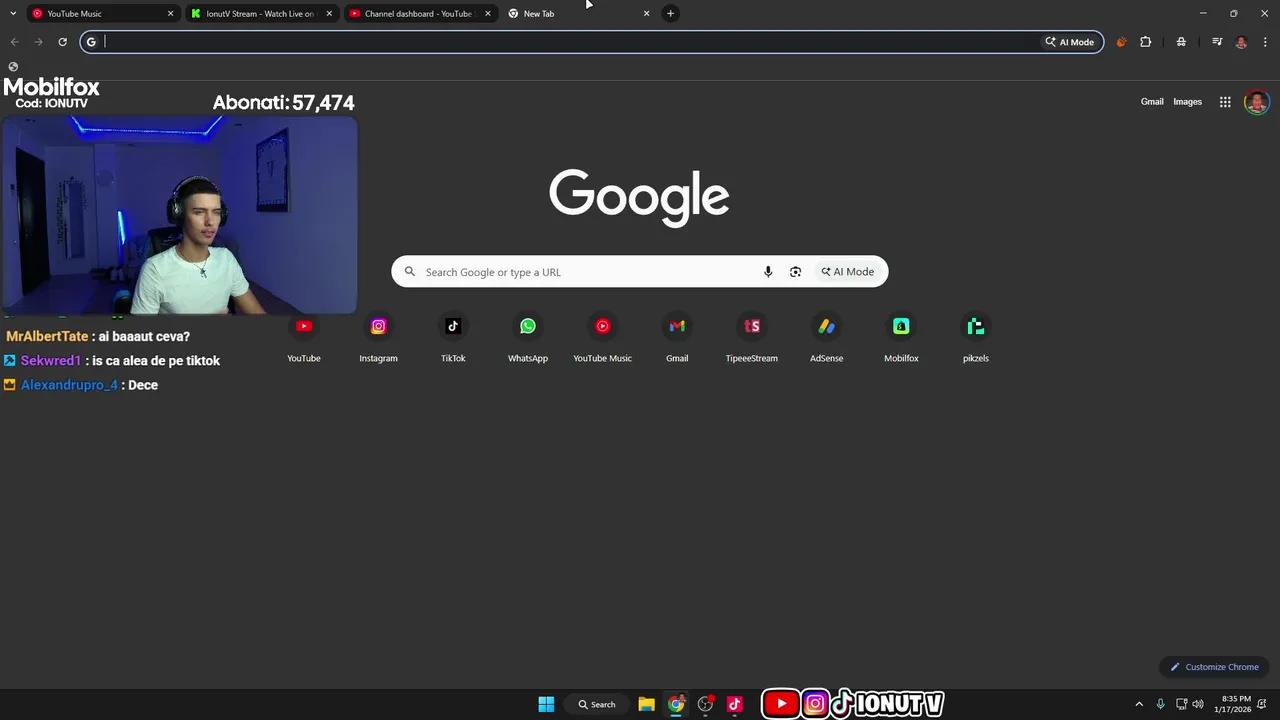The width and height of the screenshot is (1280, 720).
Task: Open the Gmail link at the top right
Action: coord(1152,102)
